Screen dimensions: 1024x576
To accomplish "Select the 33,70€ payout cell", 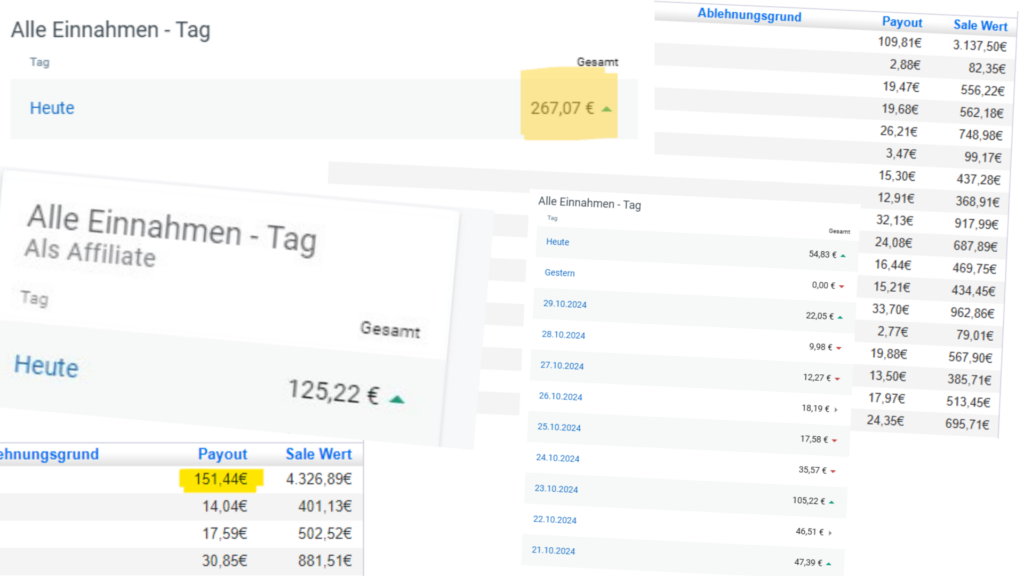I will (891, 309).
